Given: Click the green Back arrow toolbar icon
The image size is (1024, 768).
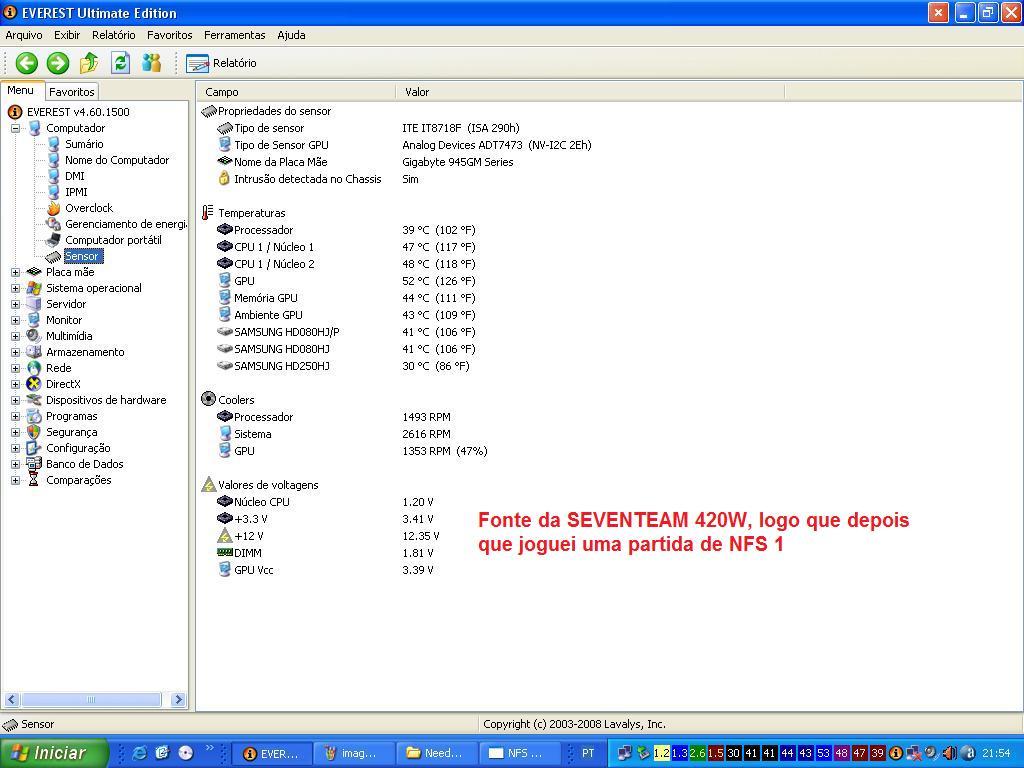Looking at the screenshot, I should point(26,63).
